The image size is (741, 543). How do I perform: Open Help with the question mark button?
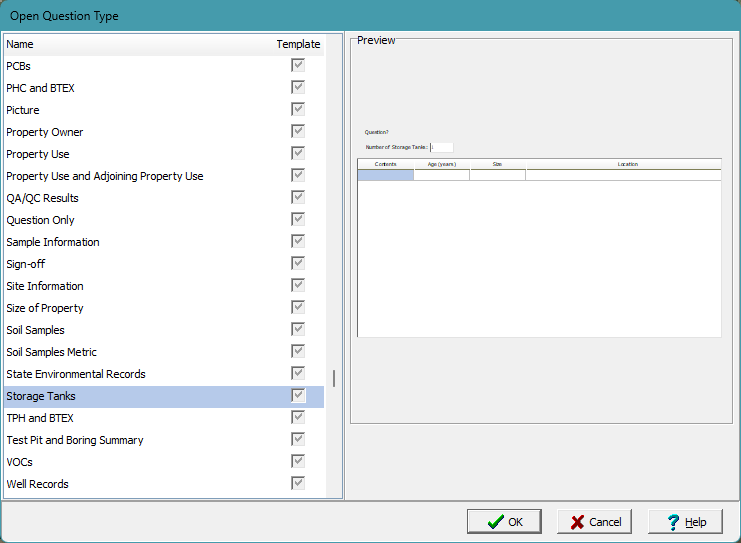(685, 521)
